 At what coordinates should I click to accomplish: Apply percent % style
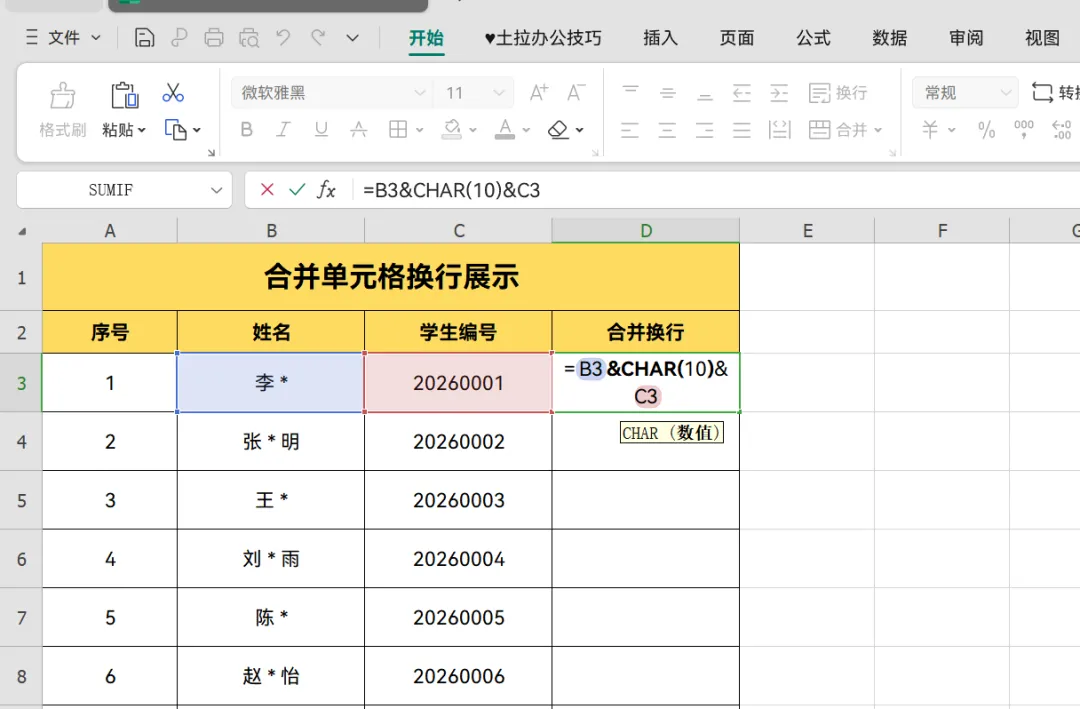pos(986,130)
